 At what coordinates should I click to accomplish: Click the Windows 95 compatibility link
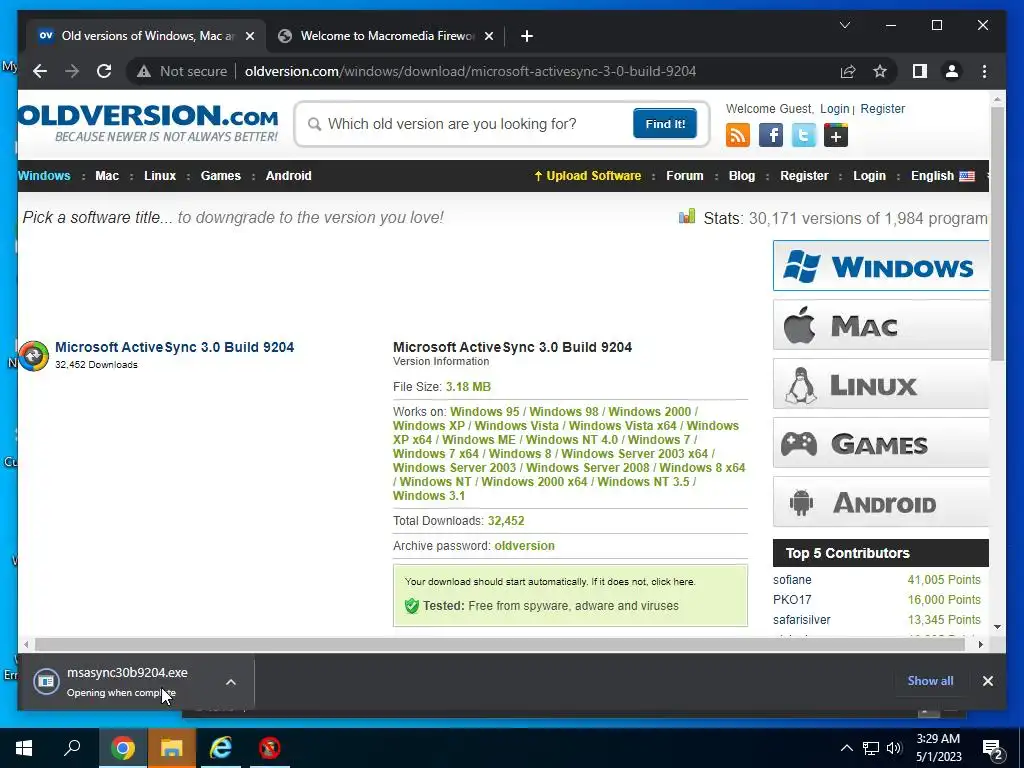point(485,411)
